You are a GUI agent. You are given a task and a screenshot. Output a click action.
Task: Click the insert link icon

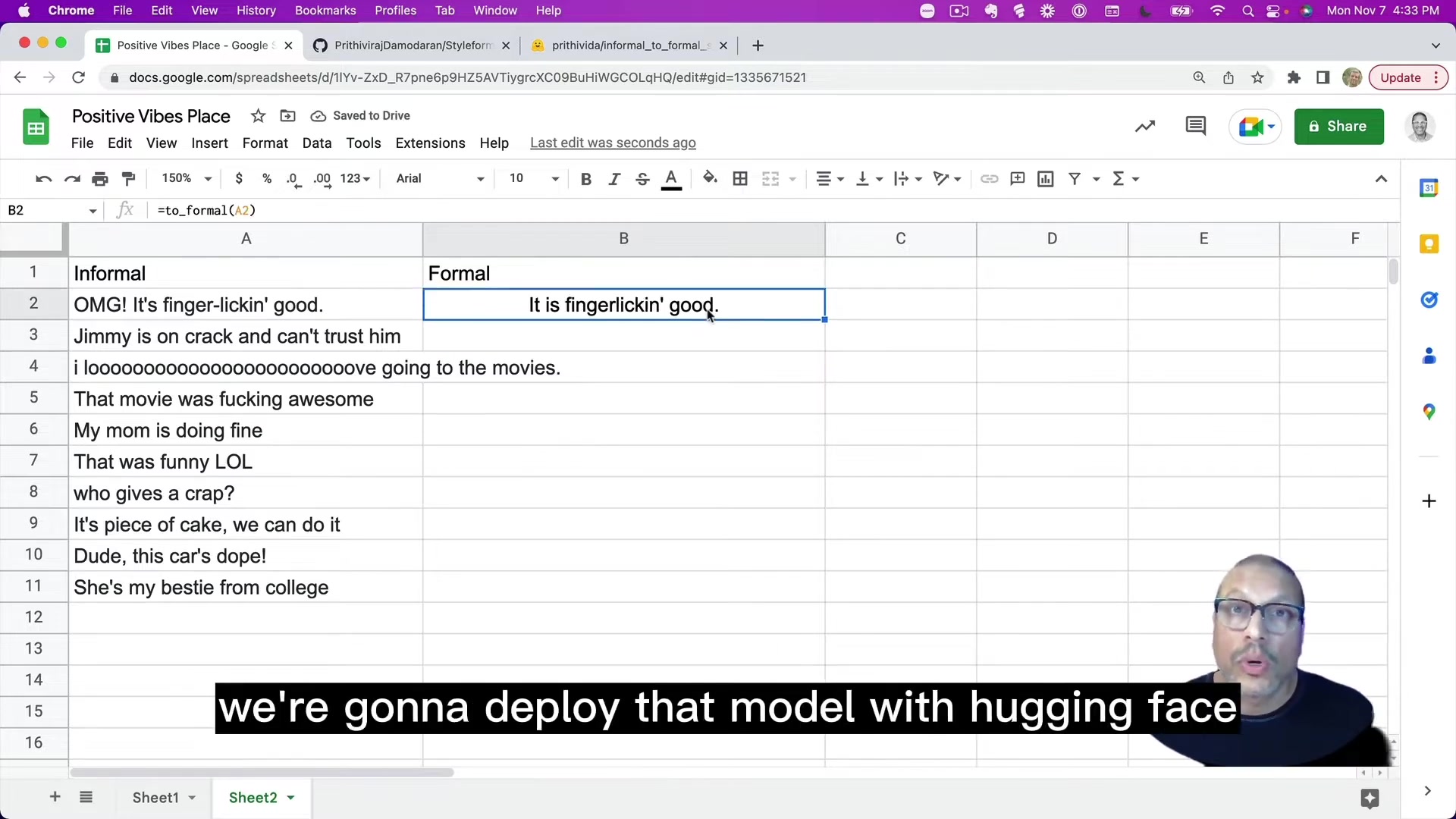(989, 179)
